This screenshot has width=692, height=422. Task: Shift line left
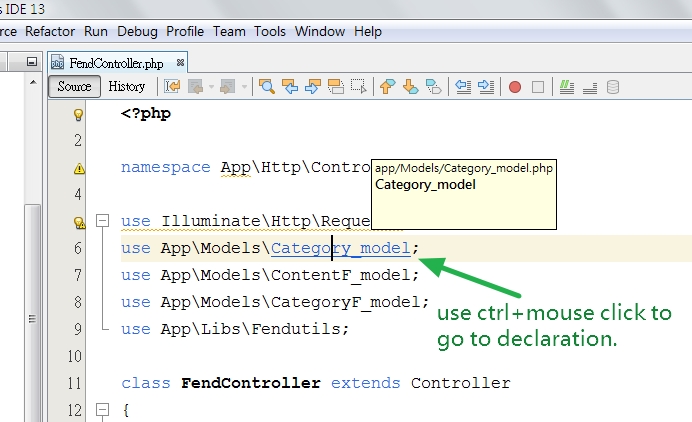(x=463, y=87)
